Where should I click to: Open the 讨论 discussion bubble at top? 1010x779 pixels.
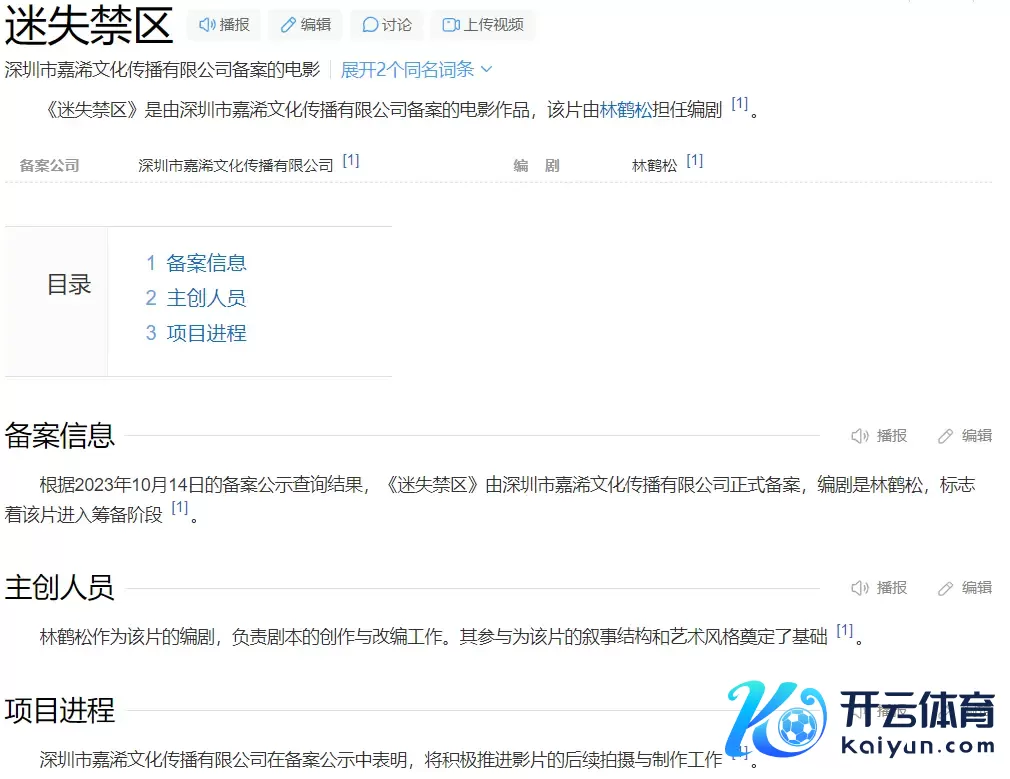click(370, 25)
